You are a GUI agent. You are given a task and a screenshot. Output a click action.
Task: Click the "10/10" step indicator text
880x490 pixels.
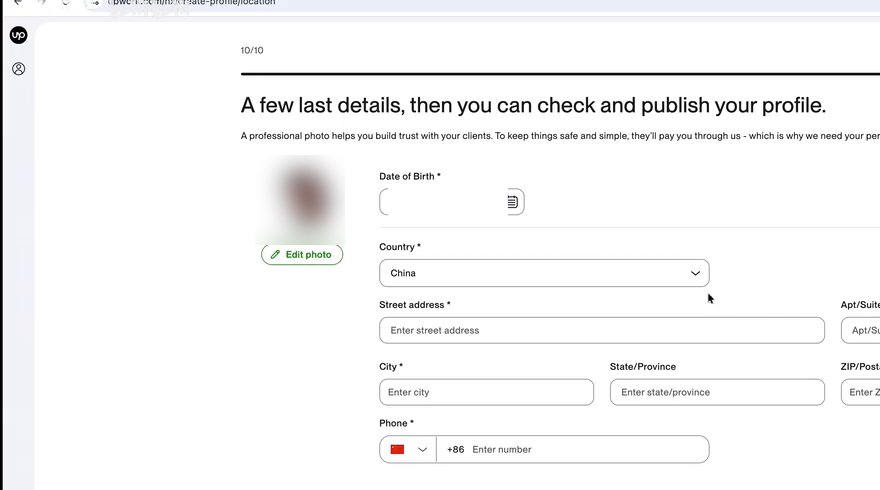pyautogui.click(x=252, y=51)
